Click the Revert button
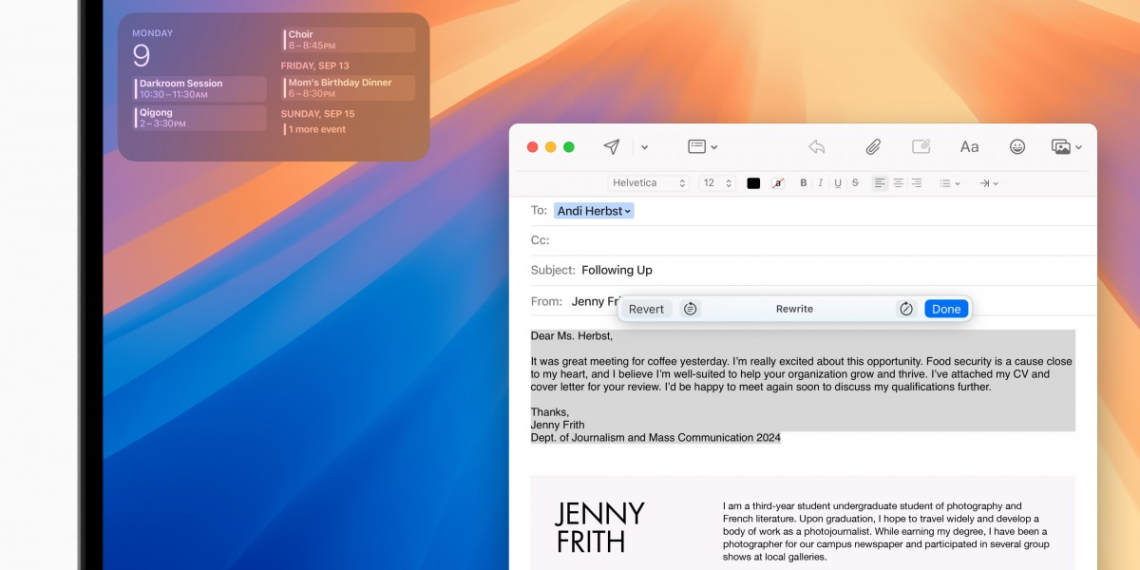This screenshot has height=570, width=1140. (x=646, y=309)
